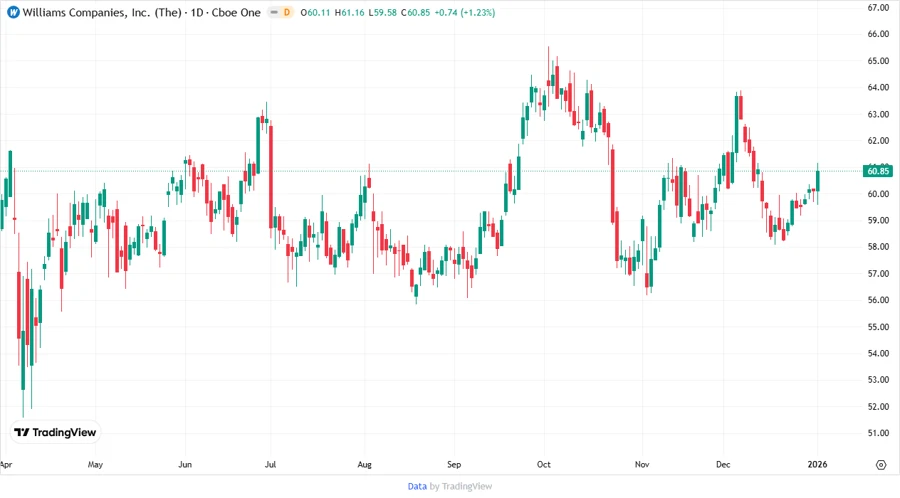Click the TradingView logo badge
Viewport: 900px width, 498px height.
55,433
